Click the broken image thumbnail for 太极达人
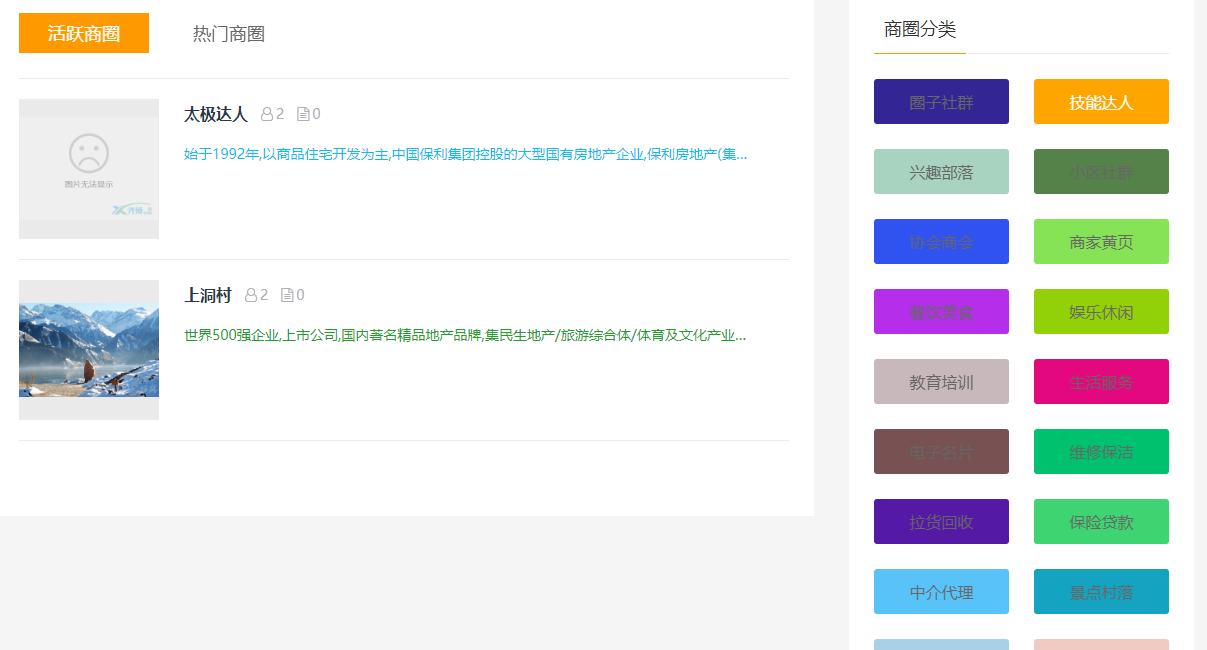Screen dimensions: 1207x650 coord(89,169)
